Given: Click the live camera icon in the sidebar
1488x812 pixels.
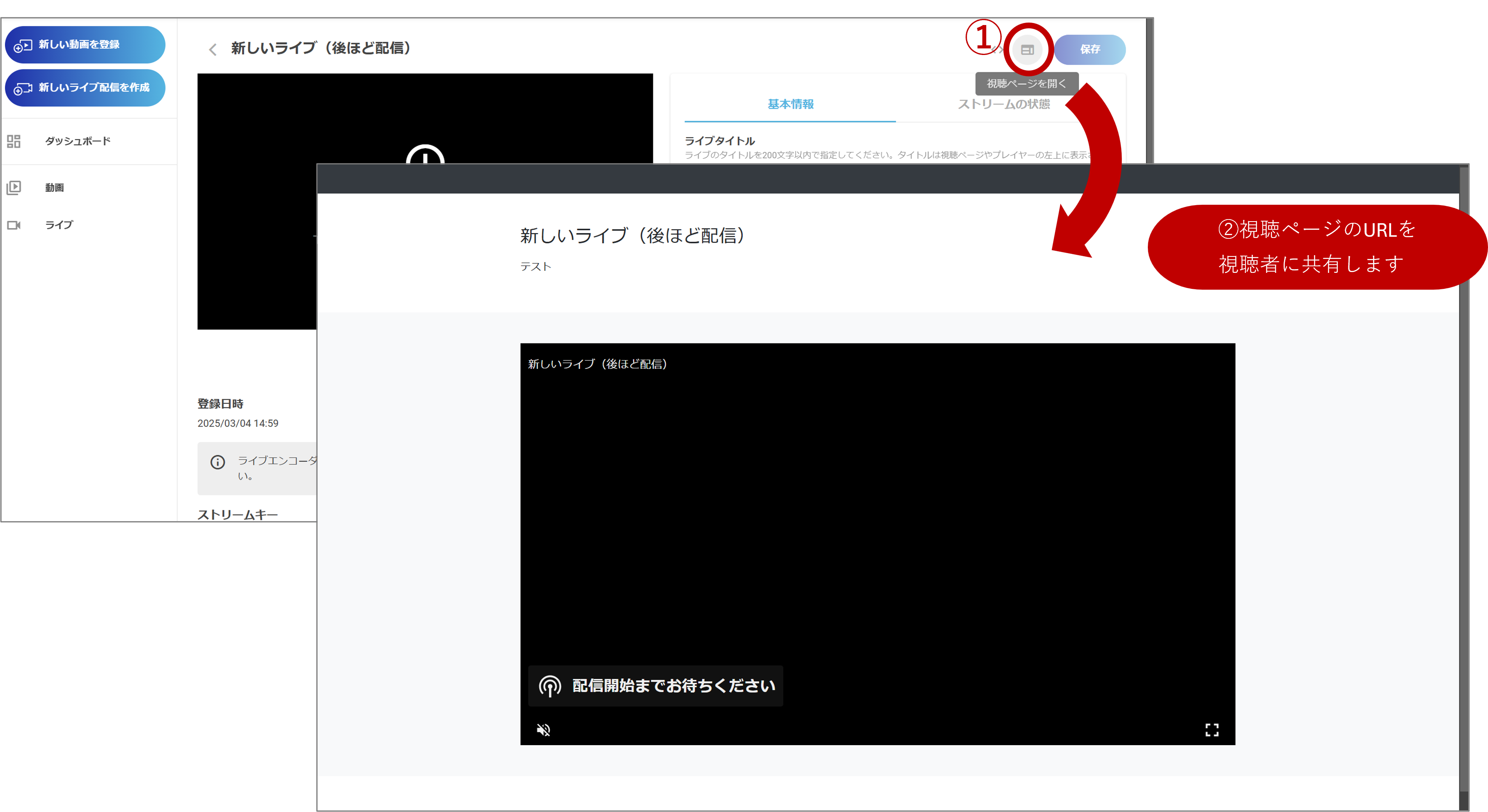Looking at the screenshot, I should click(x=14, y=225).
